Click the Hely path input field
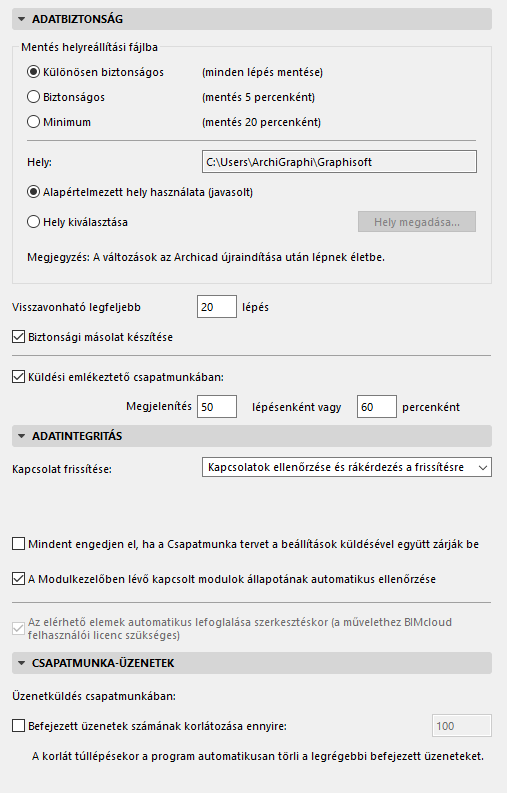Viewport: 507px width, 793px height. [339, 162]
